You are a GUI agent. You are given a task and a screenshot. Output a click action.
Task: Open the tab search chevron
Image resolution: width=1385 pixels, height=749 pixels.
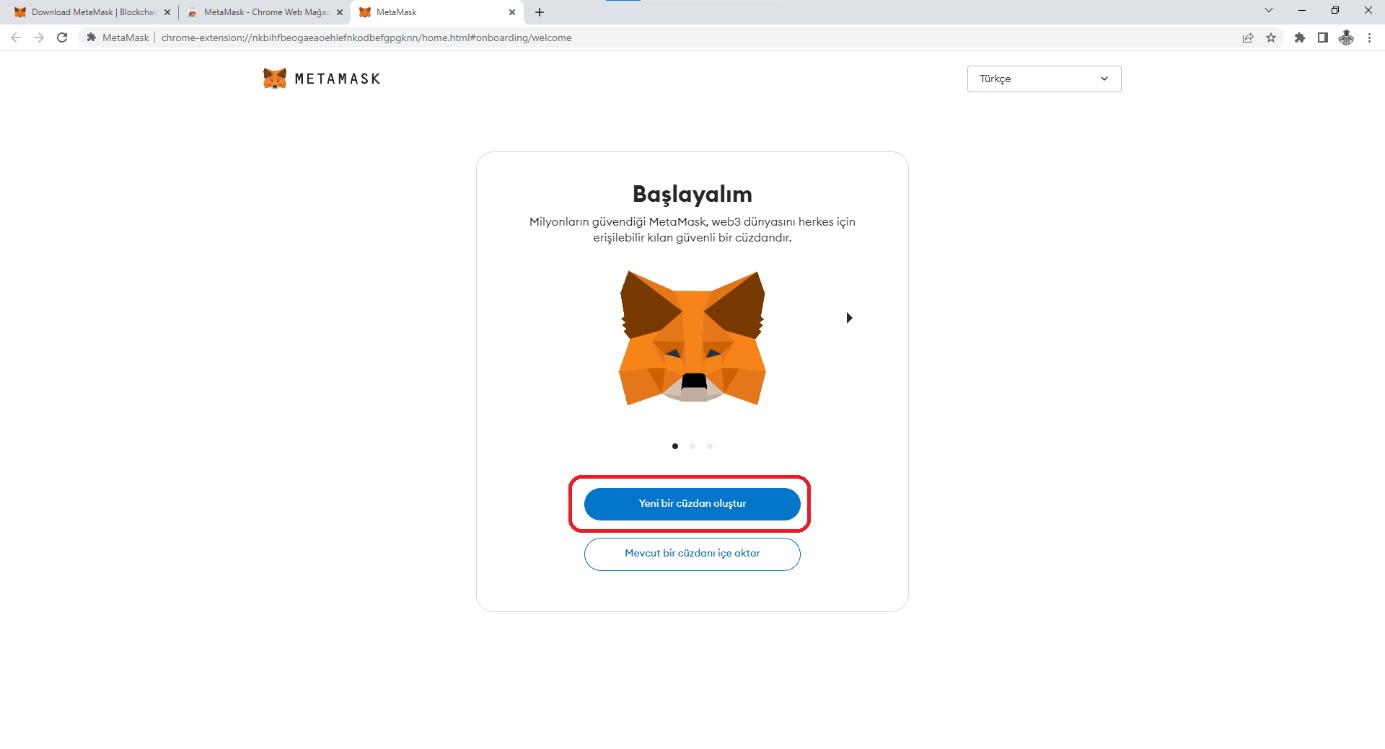1269,11
